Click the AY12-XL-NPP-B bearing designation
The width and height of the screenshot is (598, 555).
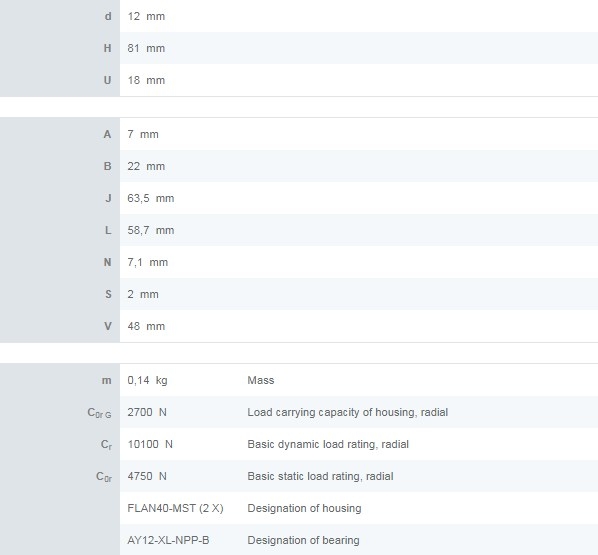[x=168, y=541]
